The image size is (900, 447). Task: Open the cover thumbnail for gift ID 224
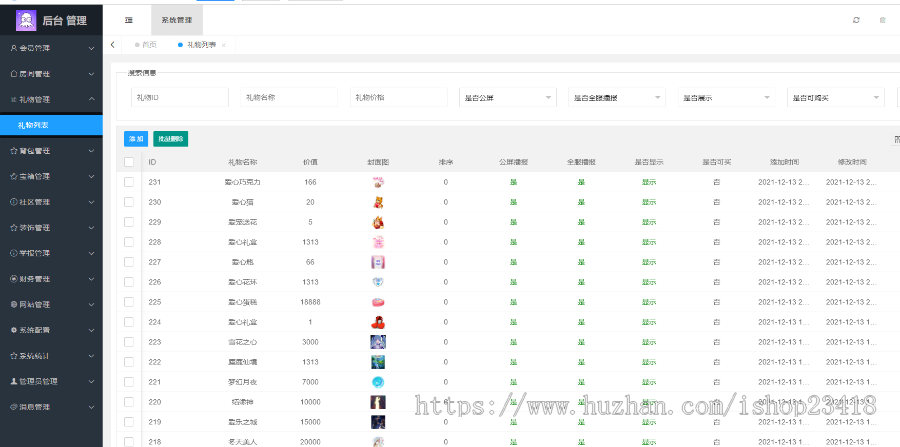[x=378, y=322]
